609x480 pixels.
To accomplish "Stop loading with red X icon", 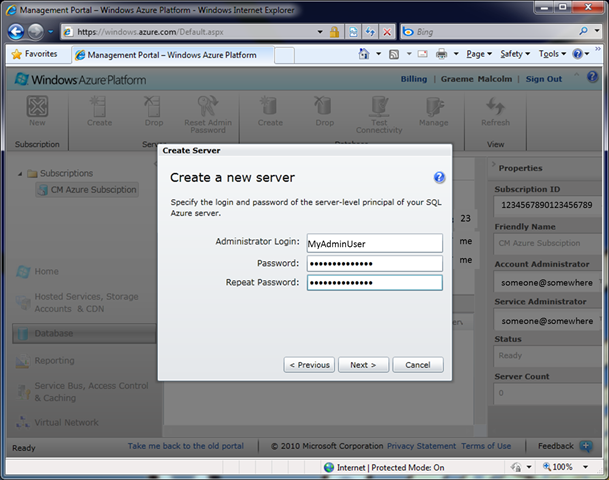I will click(x=387, y=32).
